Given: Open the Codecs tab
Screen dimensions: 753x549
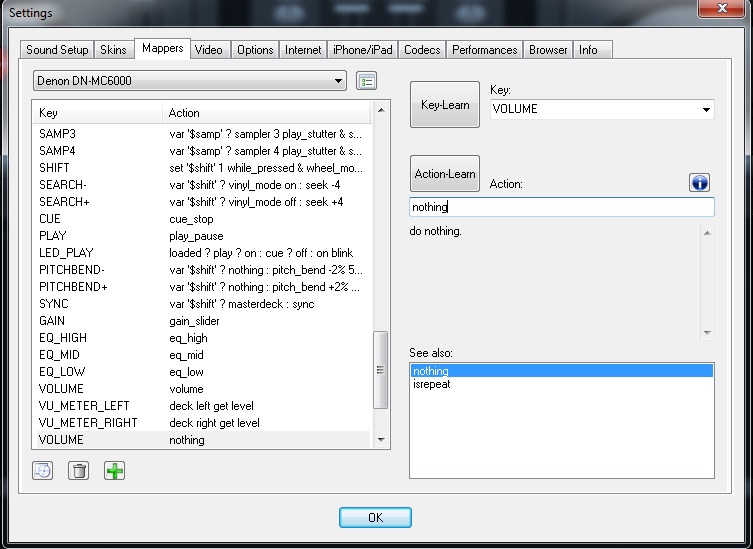Looking at the screenshot, I should (x=422, y=50).
